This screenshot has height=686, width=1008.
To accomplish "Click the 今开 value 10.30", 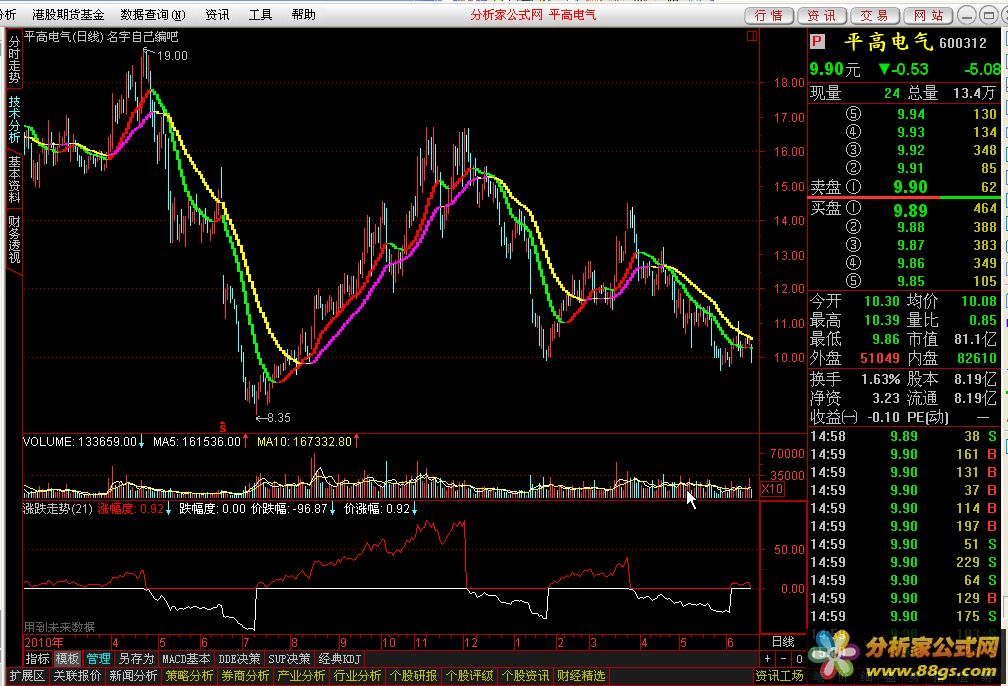I will 881,301.
